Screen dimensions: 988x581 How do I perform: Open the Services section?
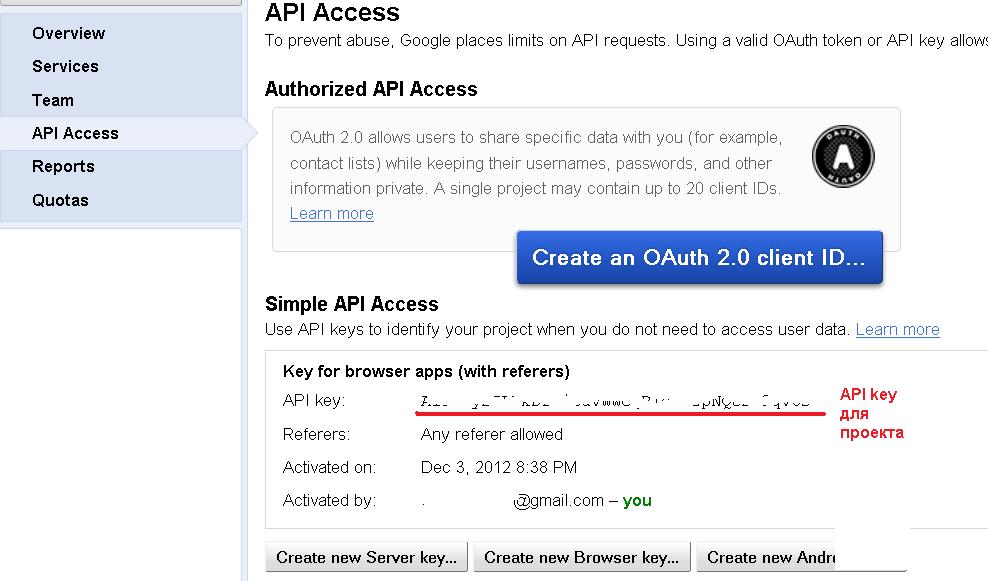[x=65, y=66]
